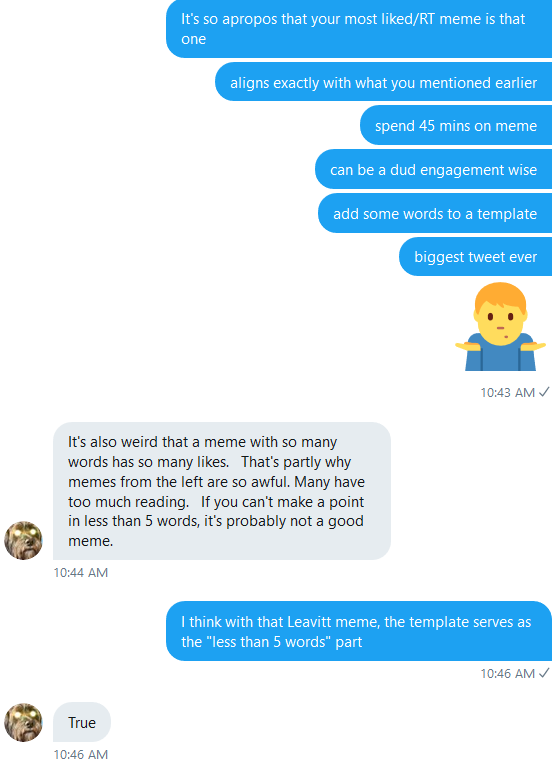
Task: Click the 10:44 AM timestamp
Action: [81, 572]
